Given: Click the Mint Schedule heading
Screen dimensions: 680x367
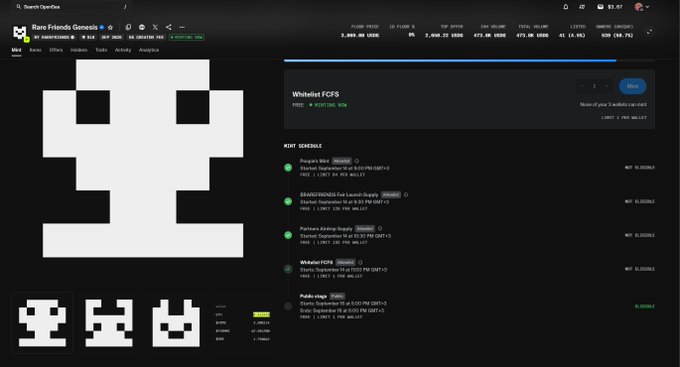Looking at the screenshot, I should coord(303,146).
